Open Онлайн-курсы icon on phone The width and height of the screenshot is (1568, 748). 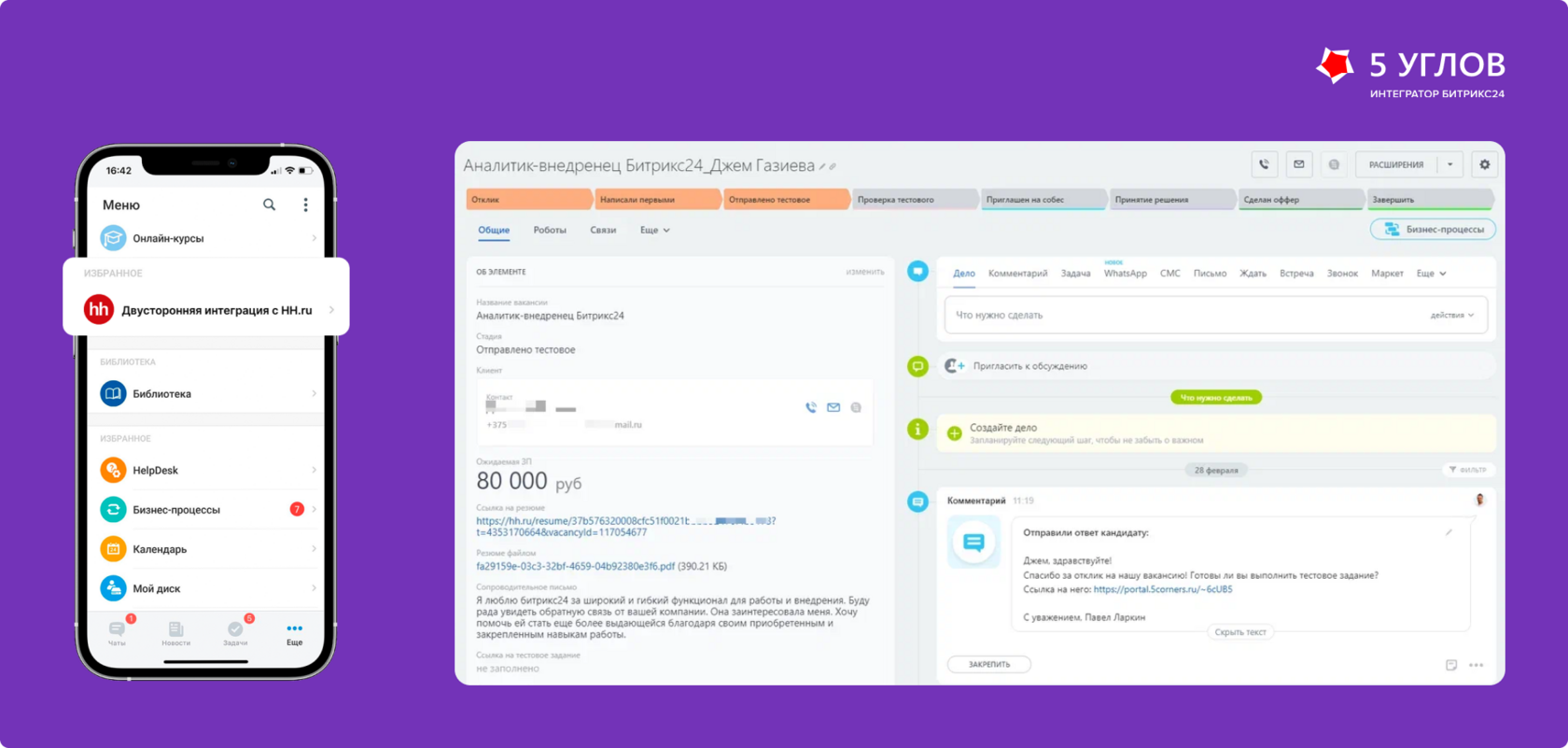pos(113,238)
